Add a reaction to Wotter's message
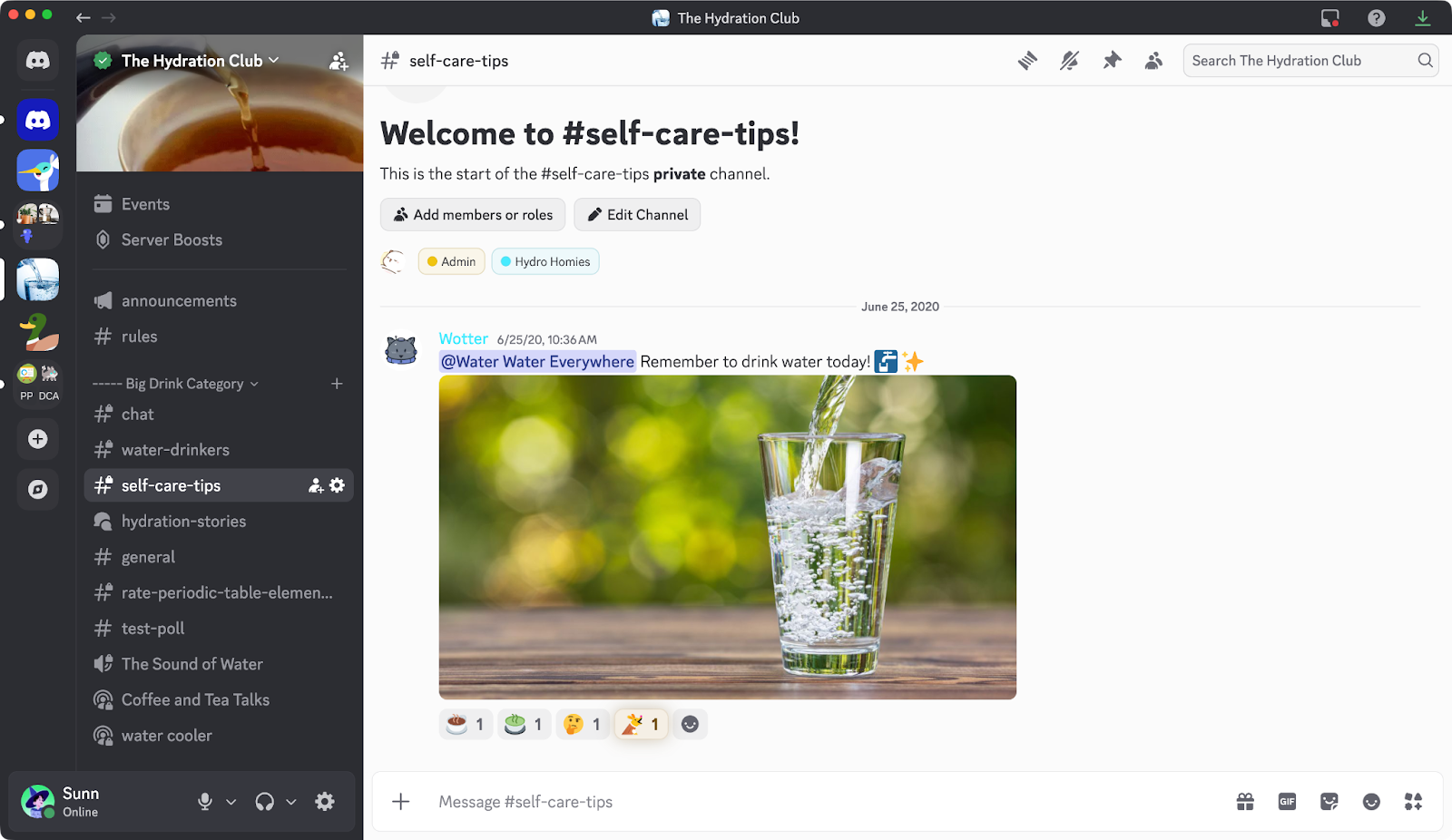The image size is (1452, 840). [x=690, y=724]
